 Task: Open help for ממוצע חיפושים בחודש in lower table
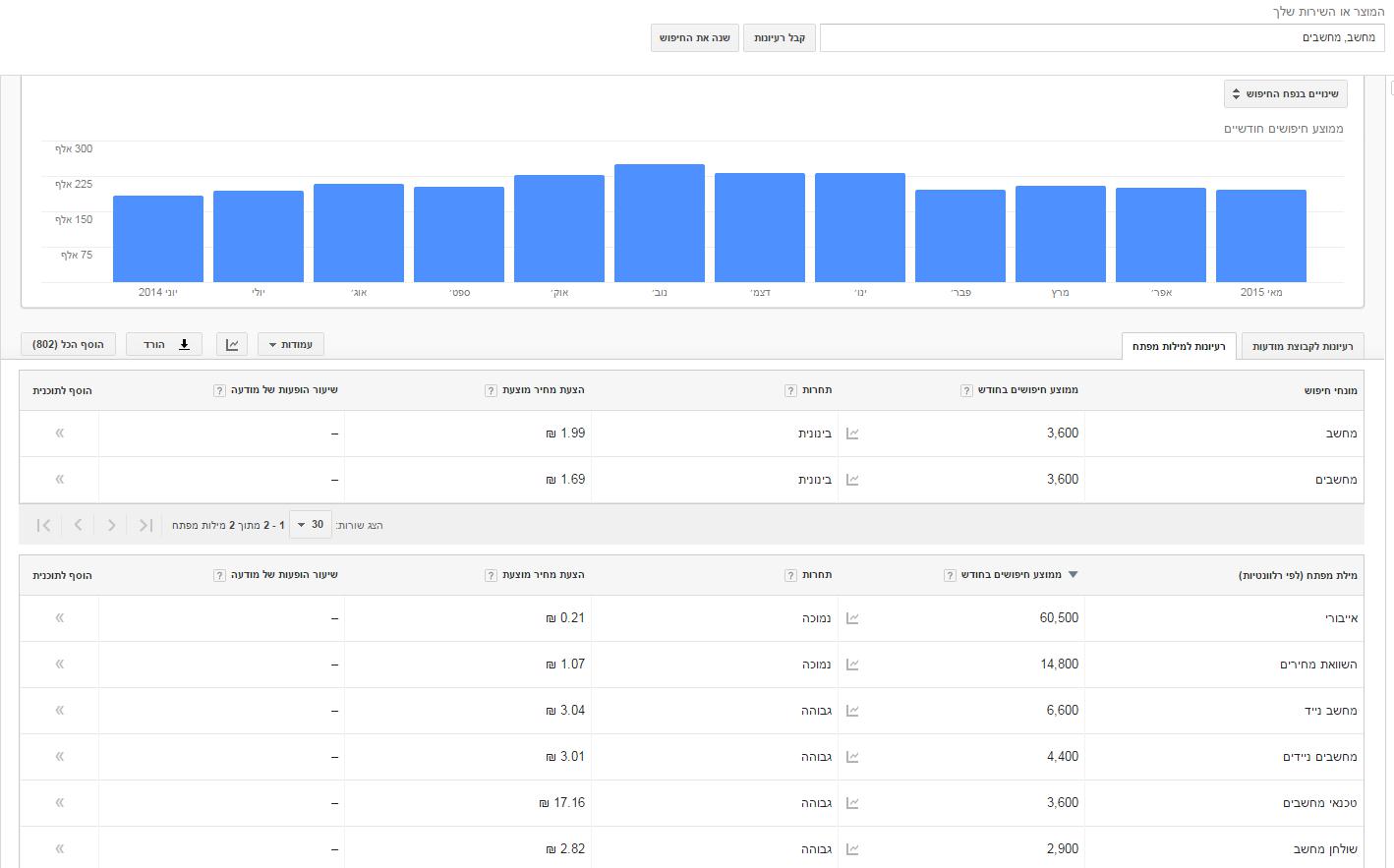(x=950, y=575)
